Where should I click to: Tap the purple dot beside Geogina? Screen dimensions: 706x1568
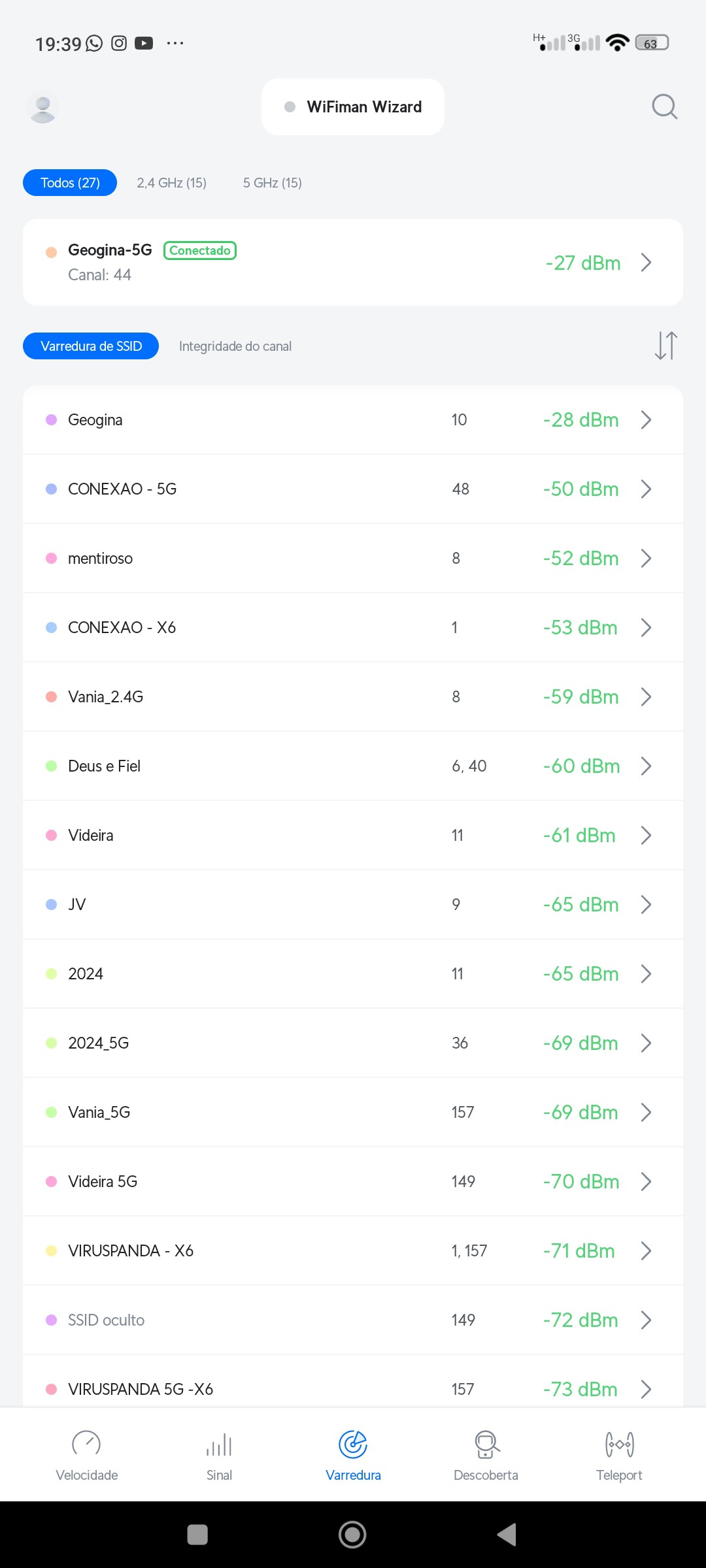coord(52,420)
